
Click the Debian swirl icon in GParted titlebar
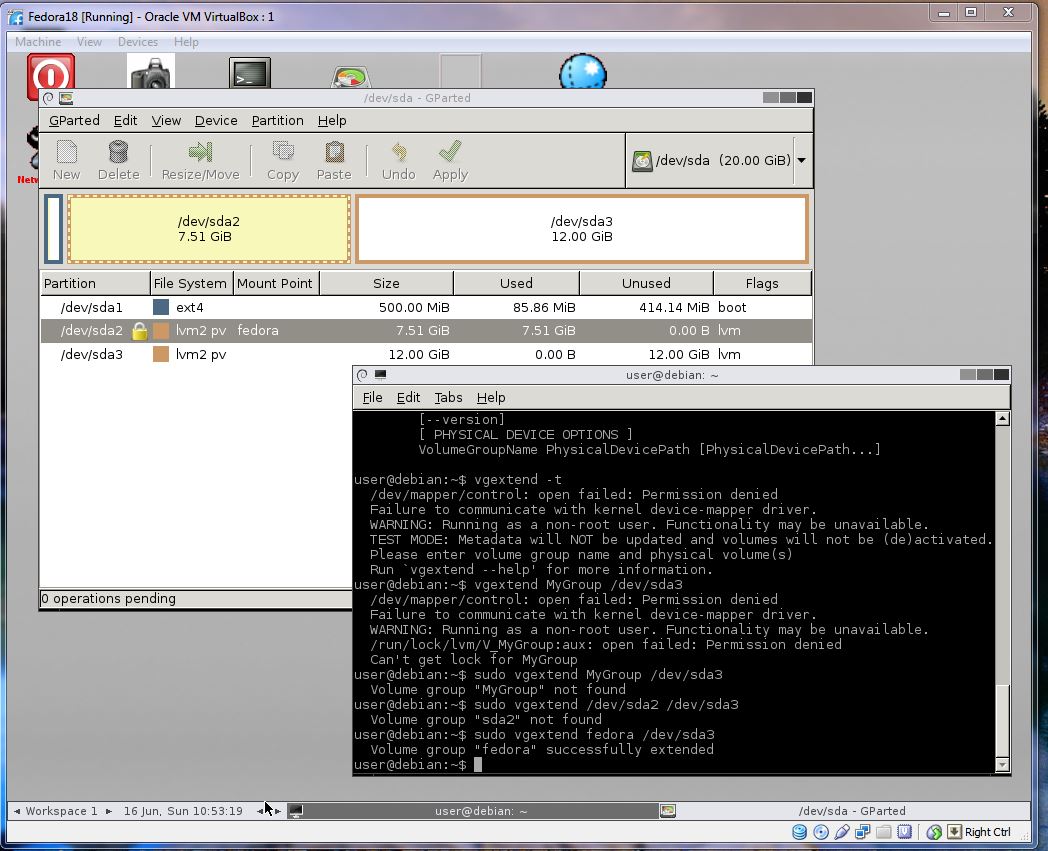[x=48, y=98]
